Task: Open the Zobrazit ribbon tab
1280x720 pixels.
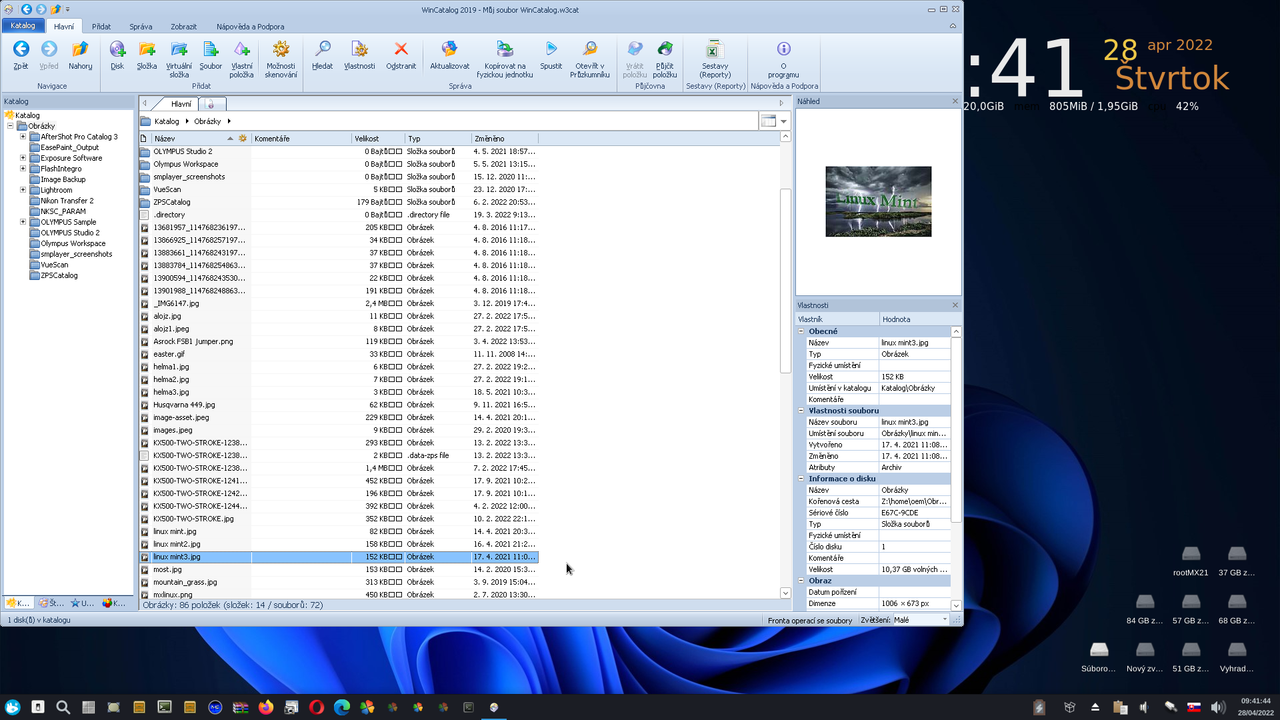Action: tap(184, 26)
